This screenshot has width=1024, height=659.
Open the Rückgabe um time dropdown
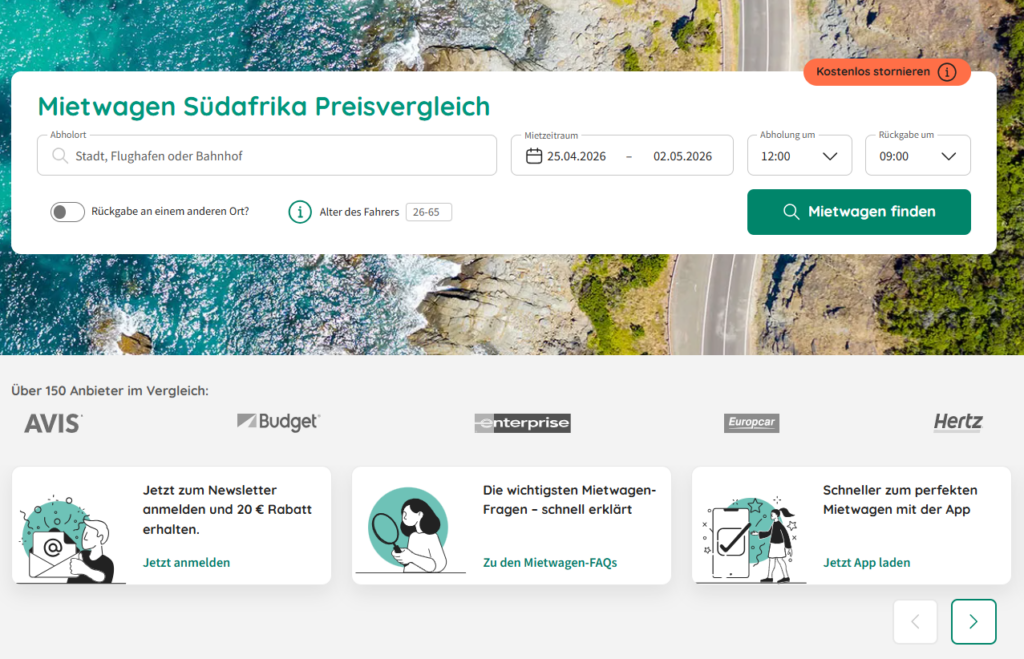click(918, 155)
